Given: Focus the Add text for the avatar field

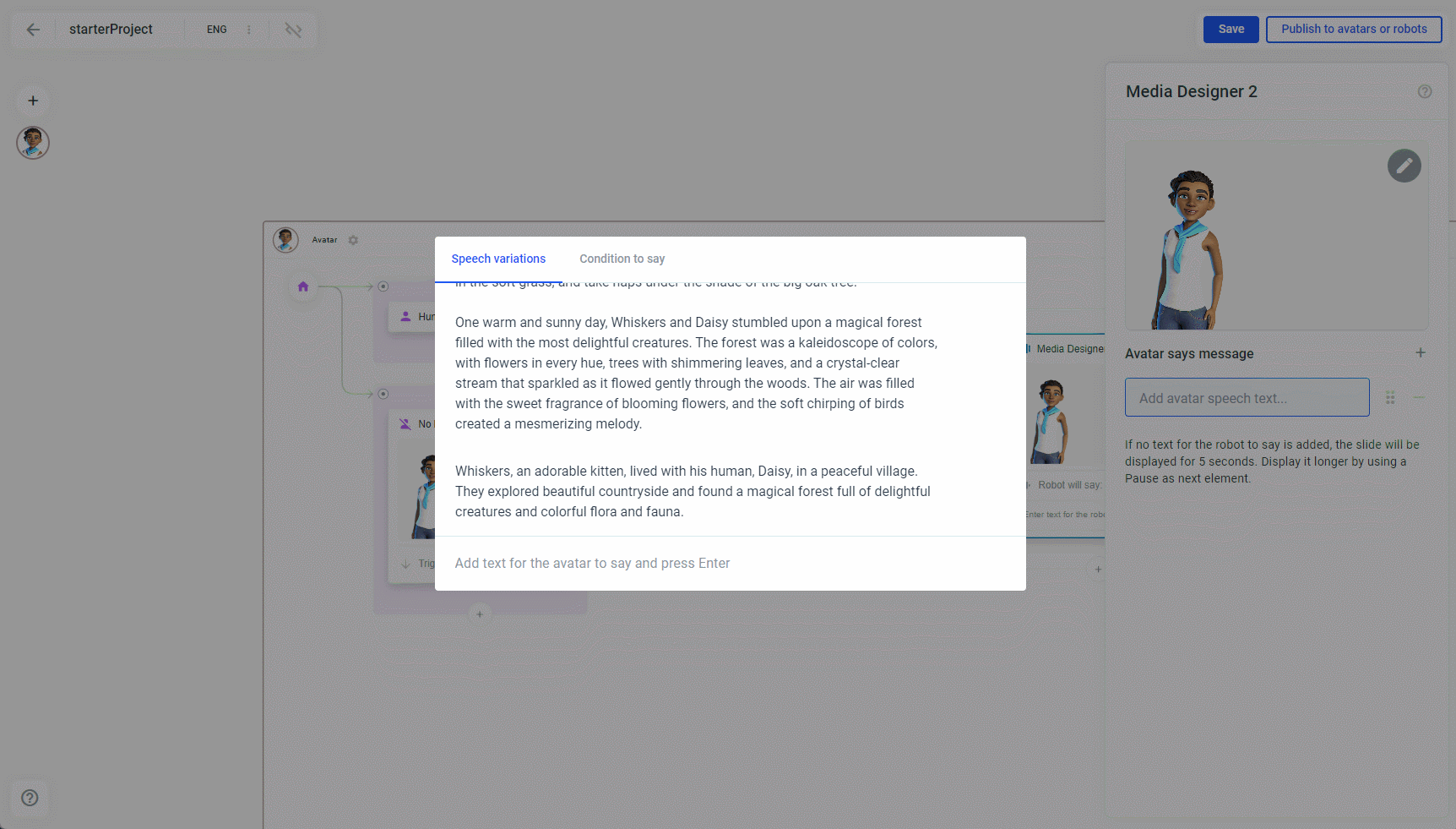Looking at the screenshot, I should pyautogui.click(x=731, y=563).
